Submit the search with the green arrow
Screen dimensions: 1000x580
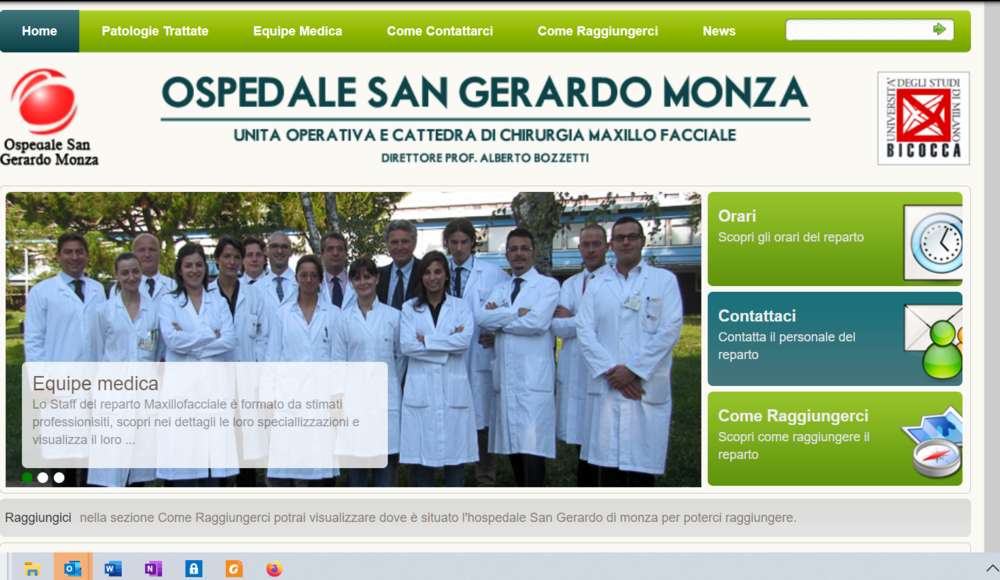[x=939, y=29]
